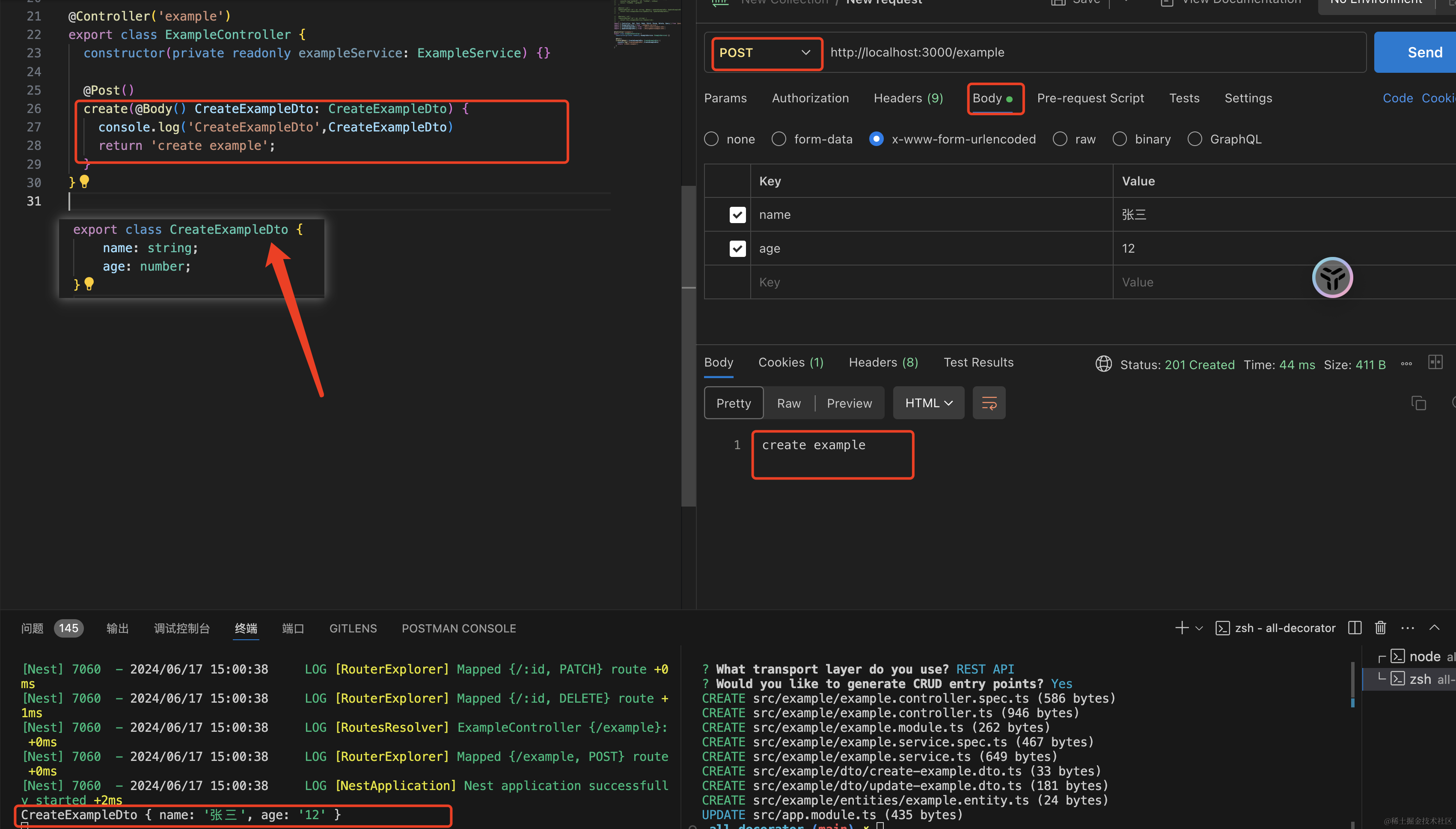
Task: Uncheck the name parameter checkbox
Action: (737, 215)
